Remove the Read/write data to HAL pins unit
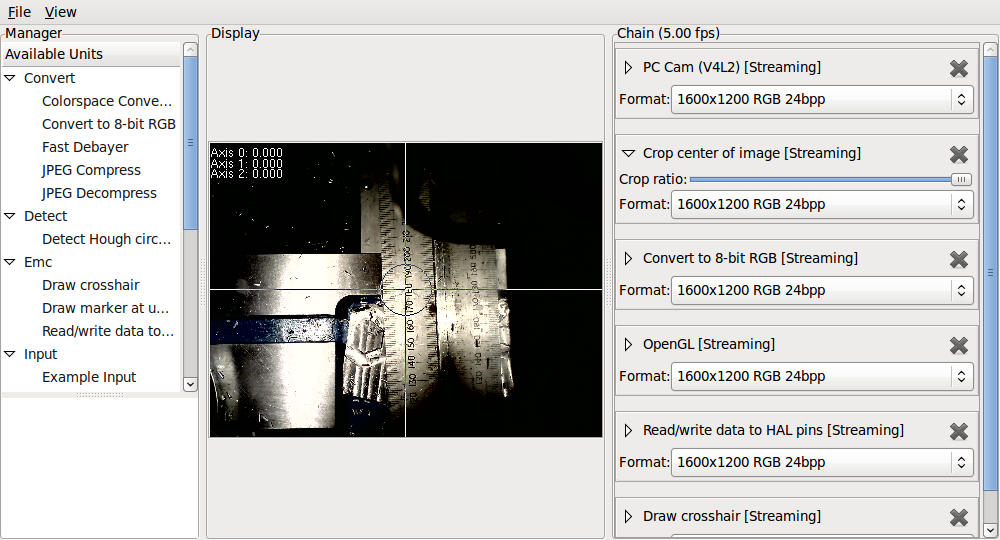1000x540 pixels. tap(959, 432)
